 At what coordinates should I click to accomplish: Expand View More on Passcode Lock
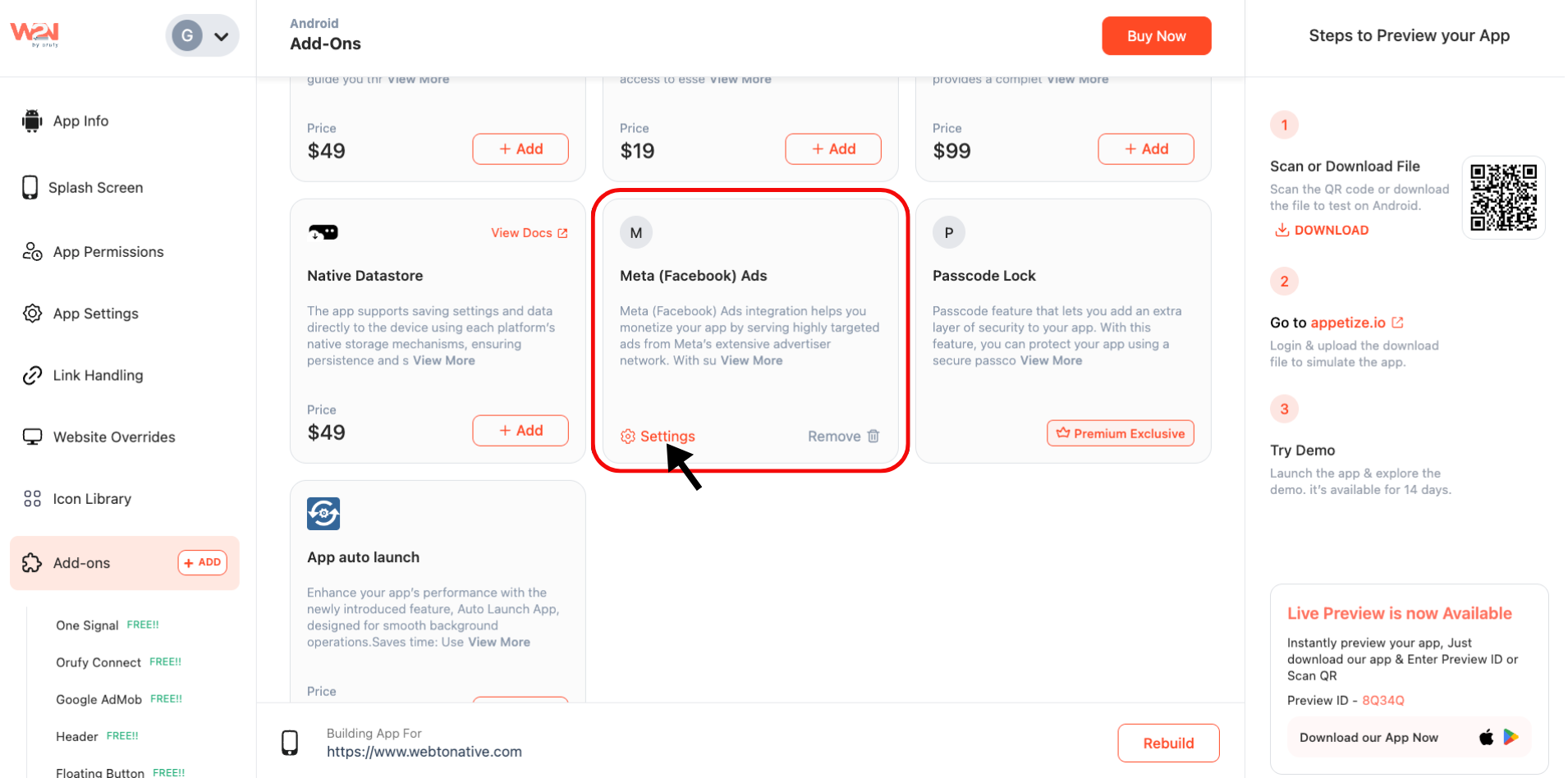point(1051,360)
